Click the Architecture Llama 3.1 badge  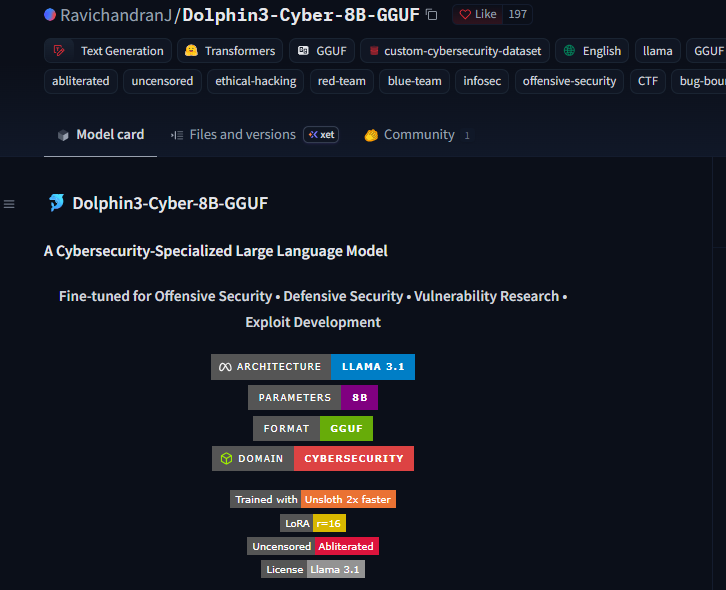tap(313, 367)
